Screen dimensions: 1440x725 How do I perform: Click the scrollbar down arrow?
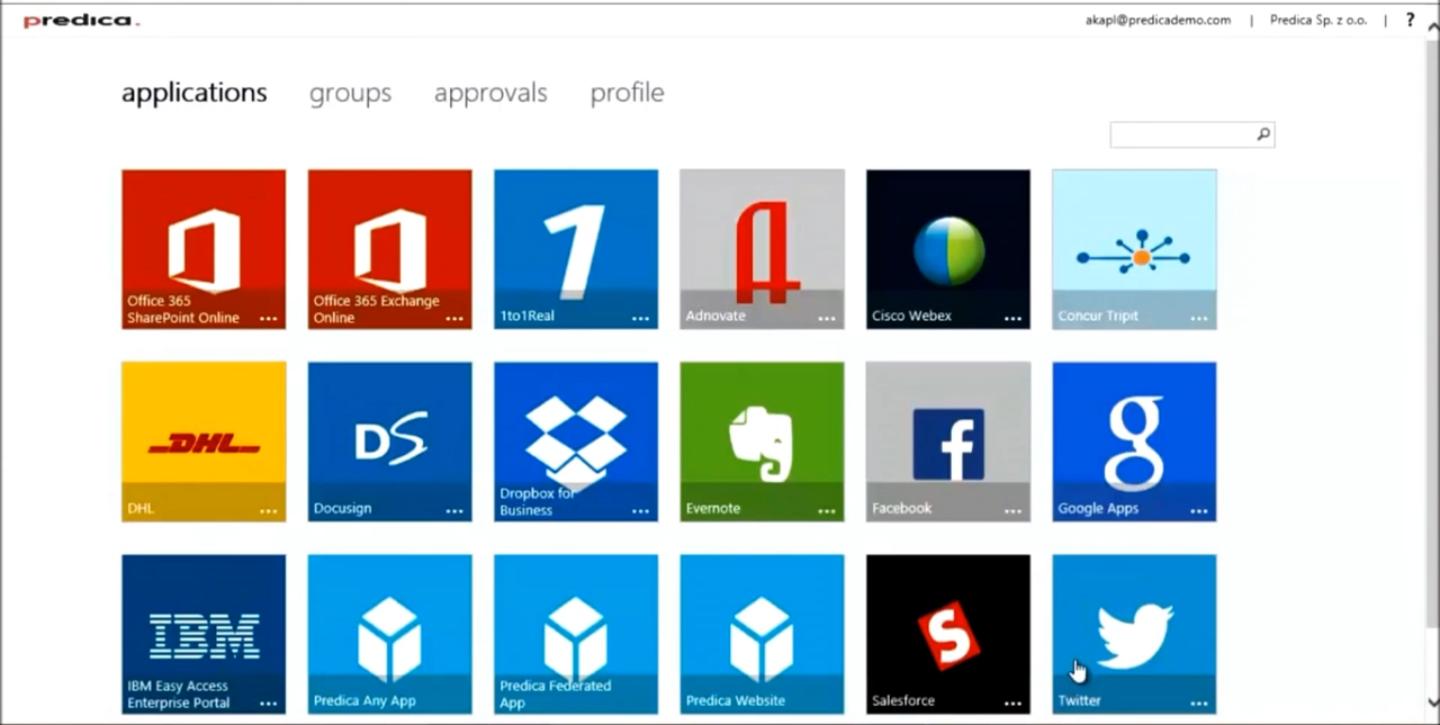point(1432,704)
